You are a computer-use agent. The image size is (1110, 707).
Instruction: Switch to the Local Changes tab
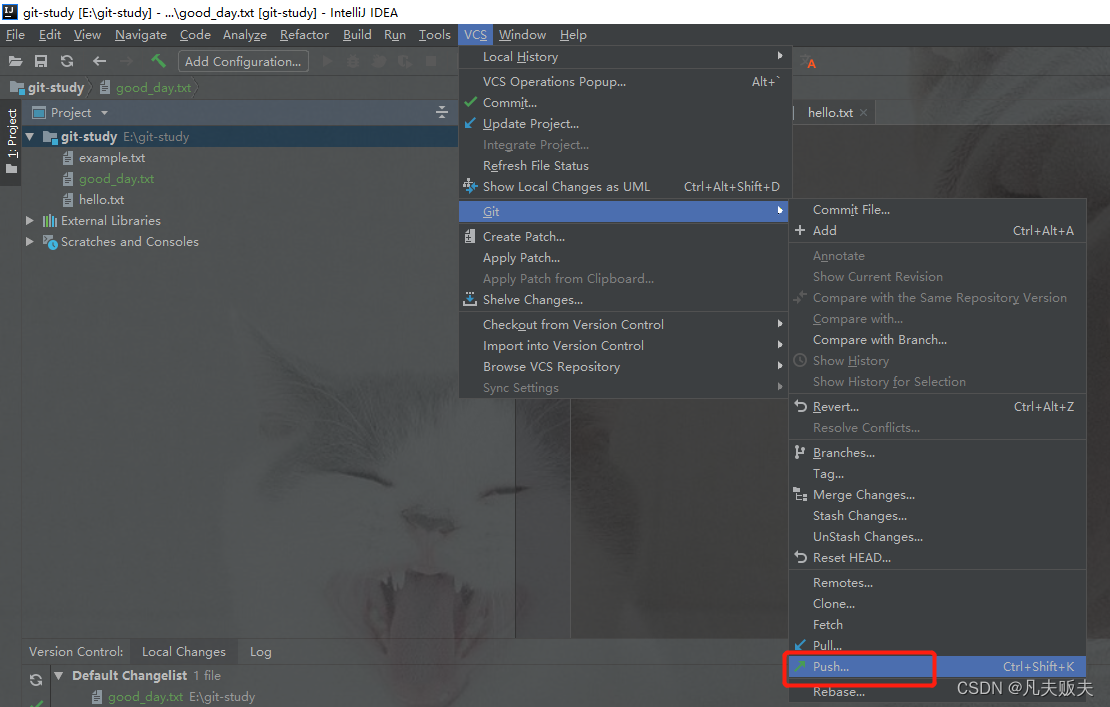pyautogui.click(x=184, y=652)
